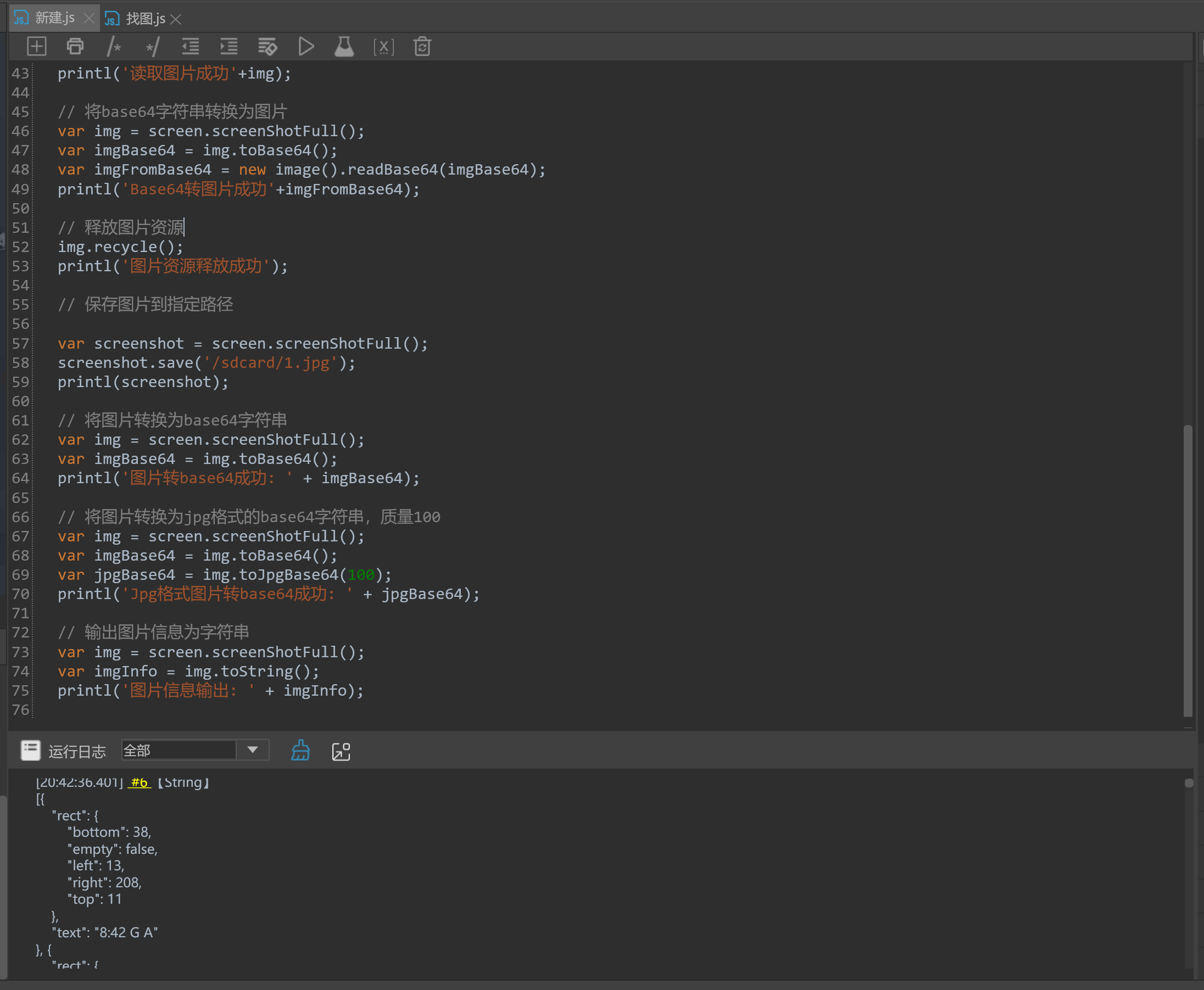Click the log panel scrollbar thumb

[x=1189, y=783]
